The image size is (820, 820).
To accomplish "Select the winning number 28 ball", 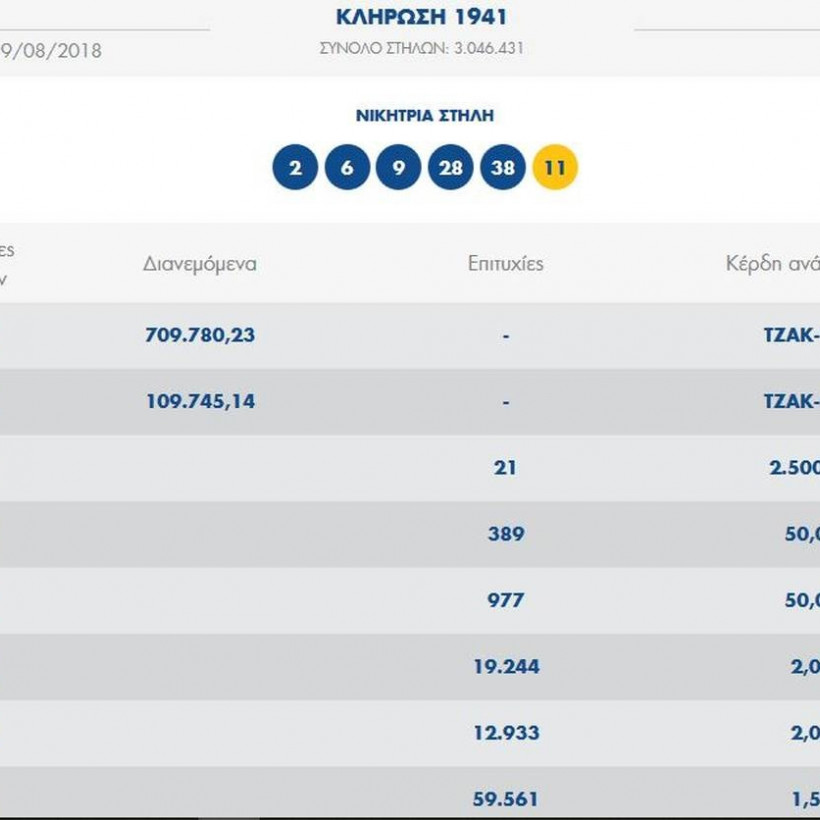I will [x=451, y=168].
